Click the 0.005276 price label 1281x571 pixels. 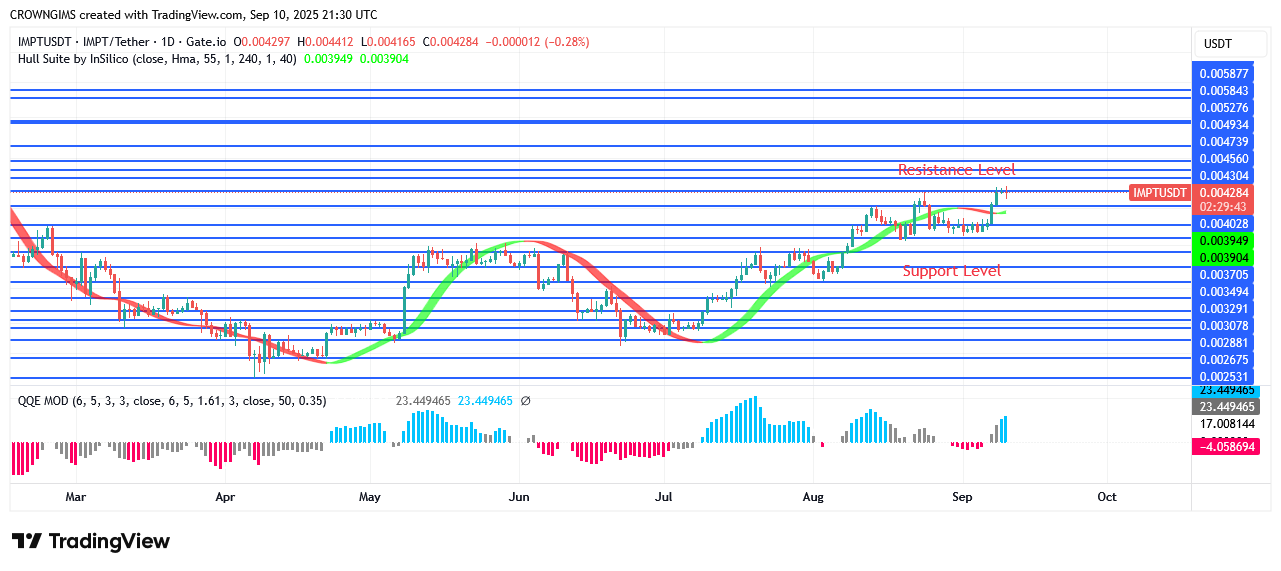click(x=1224, y=107)
